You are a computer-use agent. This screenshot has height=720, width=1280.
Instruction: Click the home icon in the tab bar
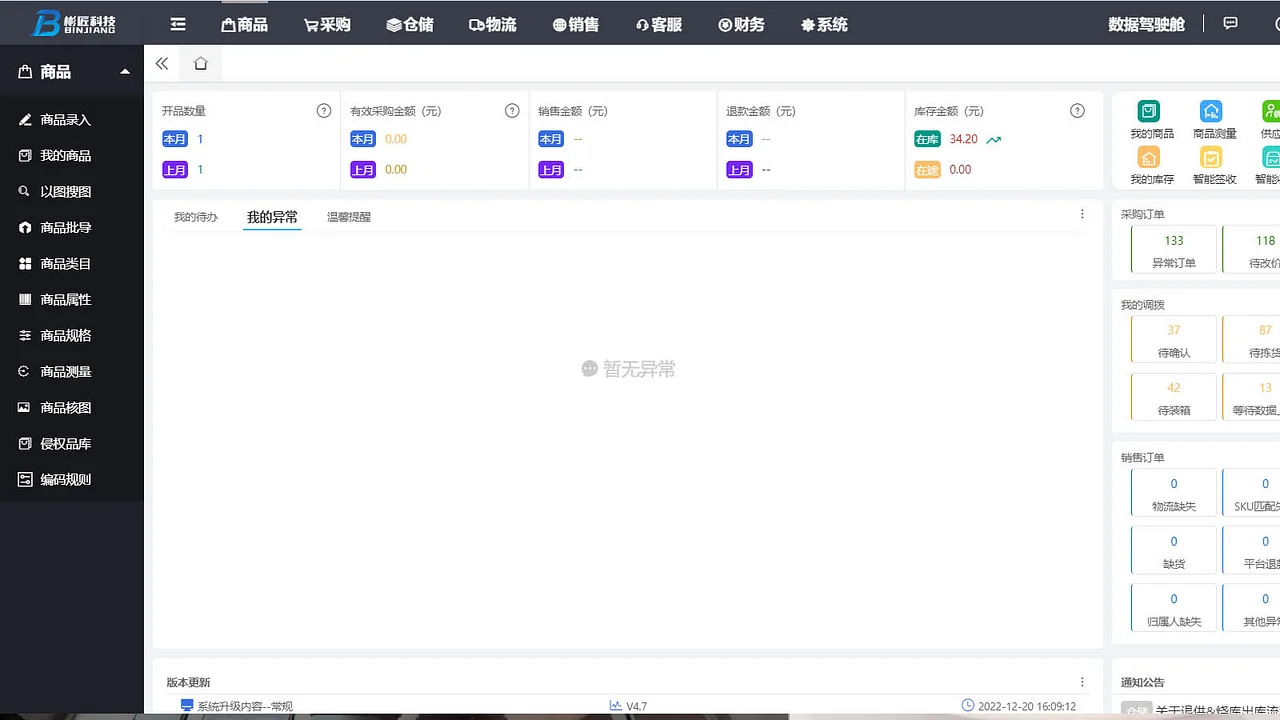(x=200, y=62)
